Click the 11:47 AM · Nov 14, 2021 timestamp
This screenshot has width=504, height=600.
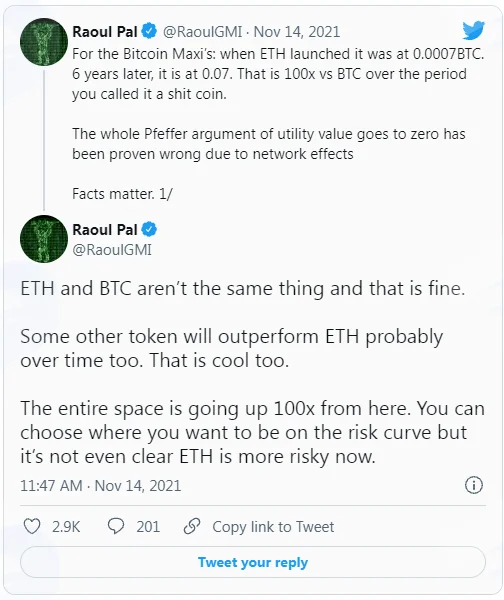click(101, 486)
